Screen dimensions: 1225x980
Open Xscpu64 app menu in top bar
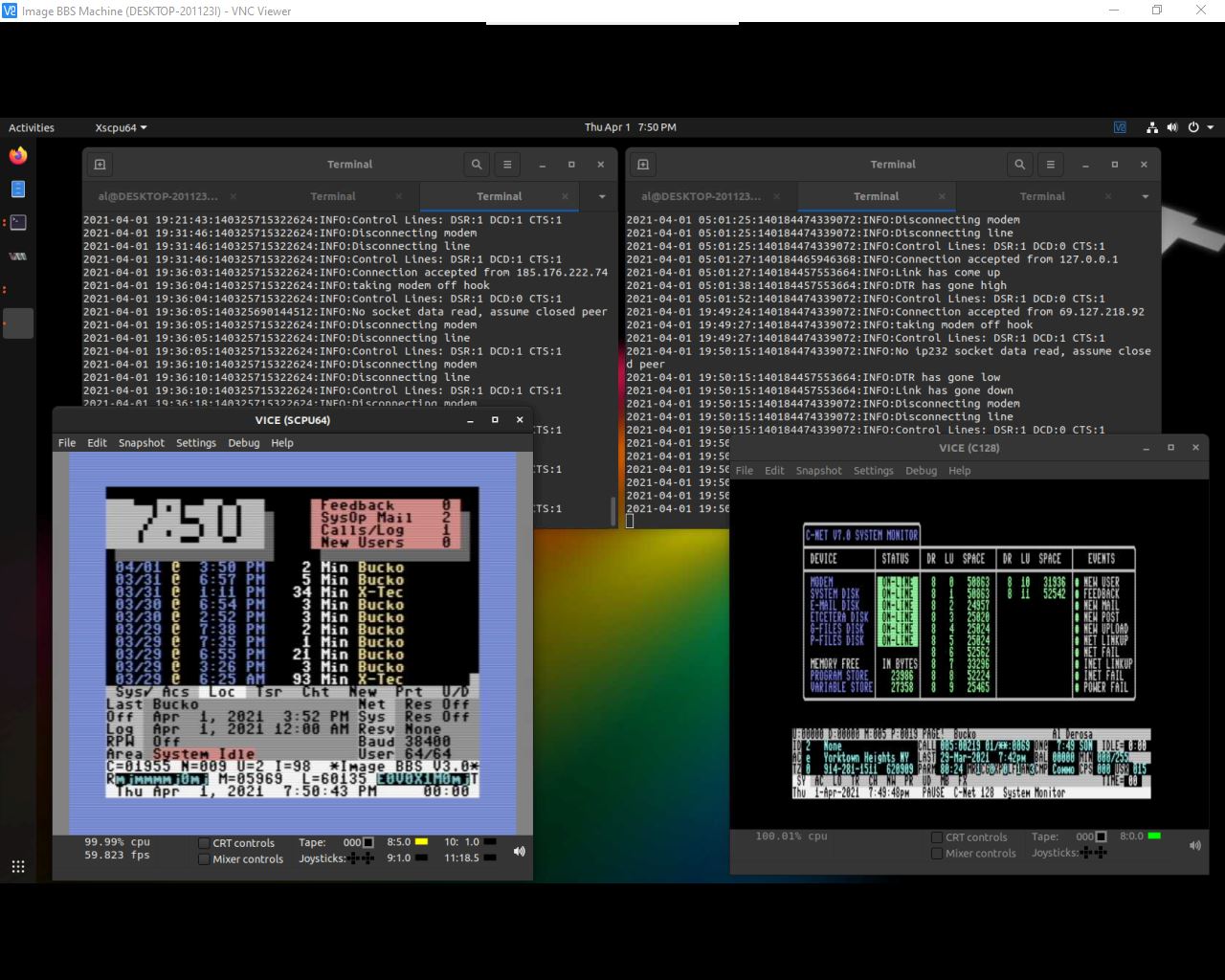tap(122, 127)
